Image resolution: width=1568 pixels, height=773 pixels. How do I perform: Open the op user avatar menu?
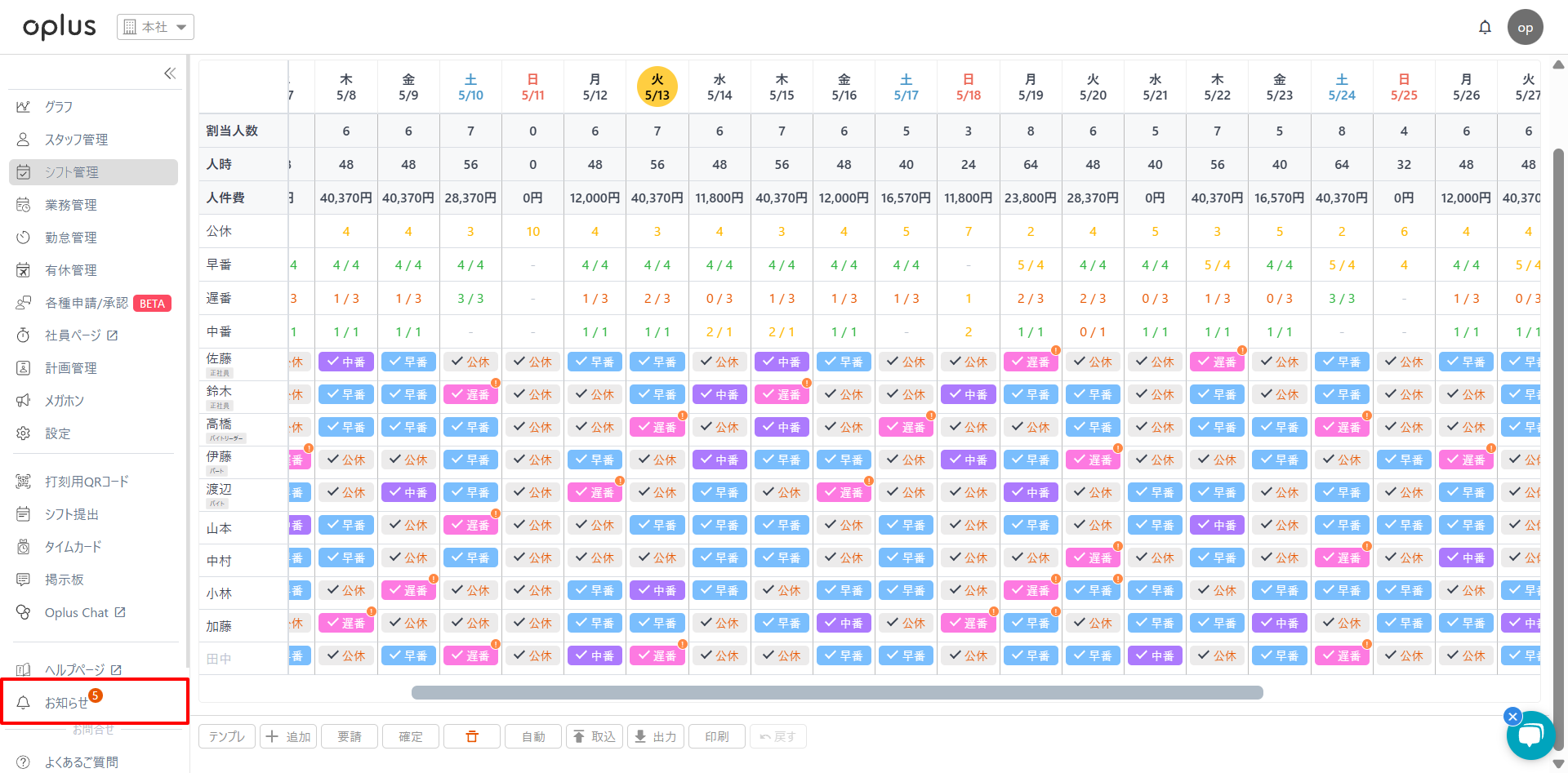1525,27
